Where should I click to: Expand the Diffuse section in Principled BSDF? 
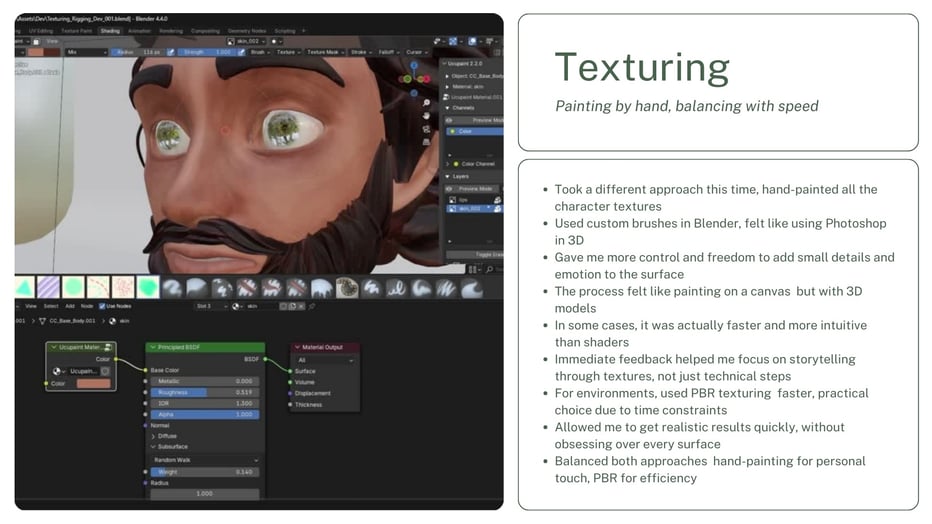153,436
